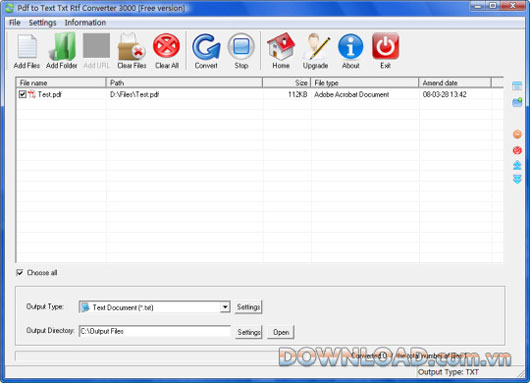Viewport: 530px width, 383px height.
Task: Click the Clear Files box icon
Action: click(131, 46)
